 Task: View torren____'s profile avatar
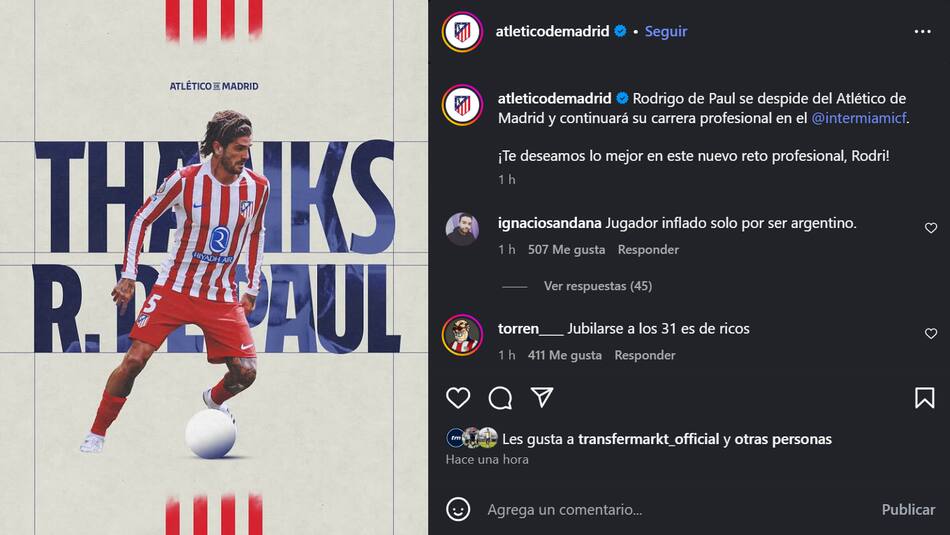[462, 334]
